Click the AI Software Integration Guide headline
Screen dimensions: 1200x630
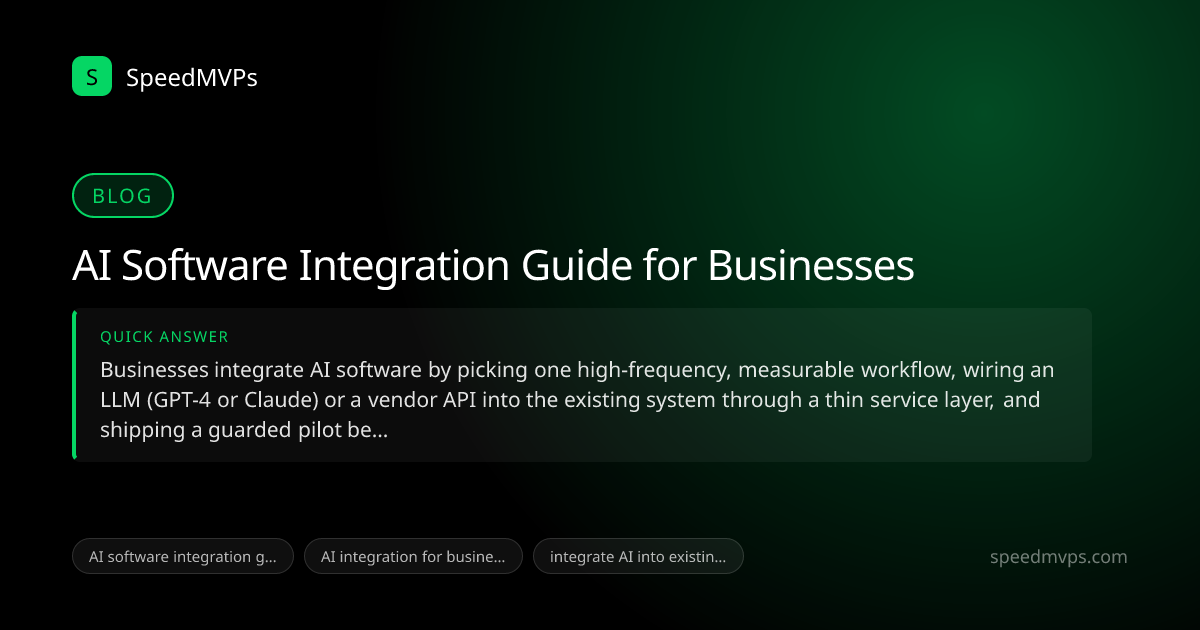click(x=493, y=265)
